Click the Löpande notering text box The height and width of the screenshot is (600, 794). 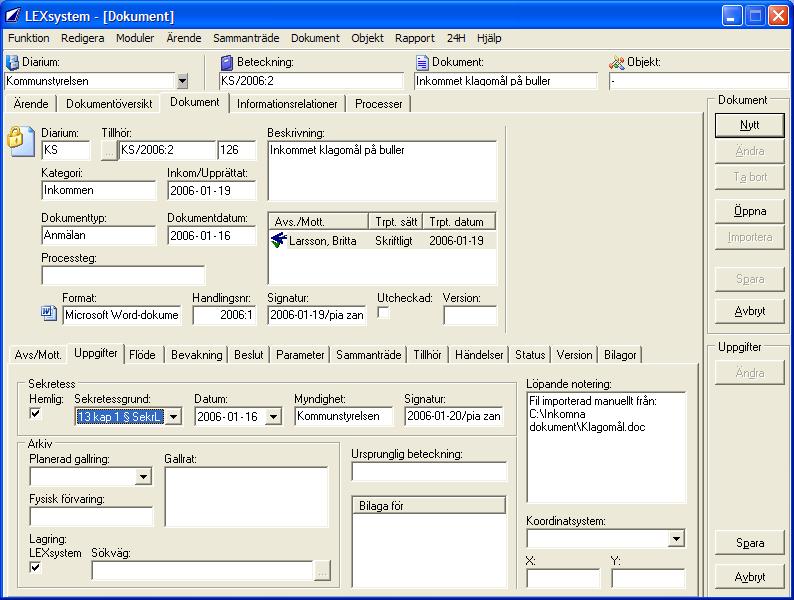click(606, 447)
